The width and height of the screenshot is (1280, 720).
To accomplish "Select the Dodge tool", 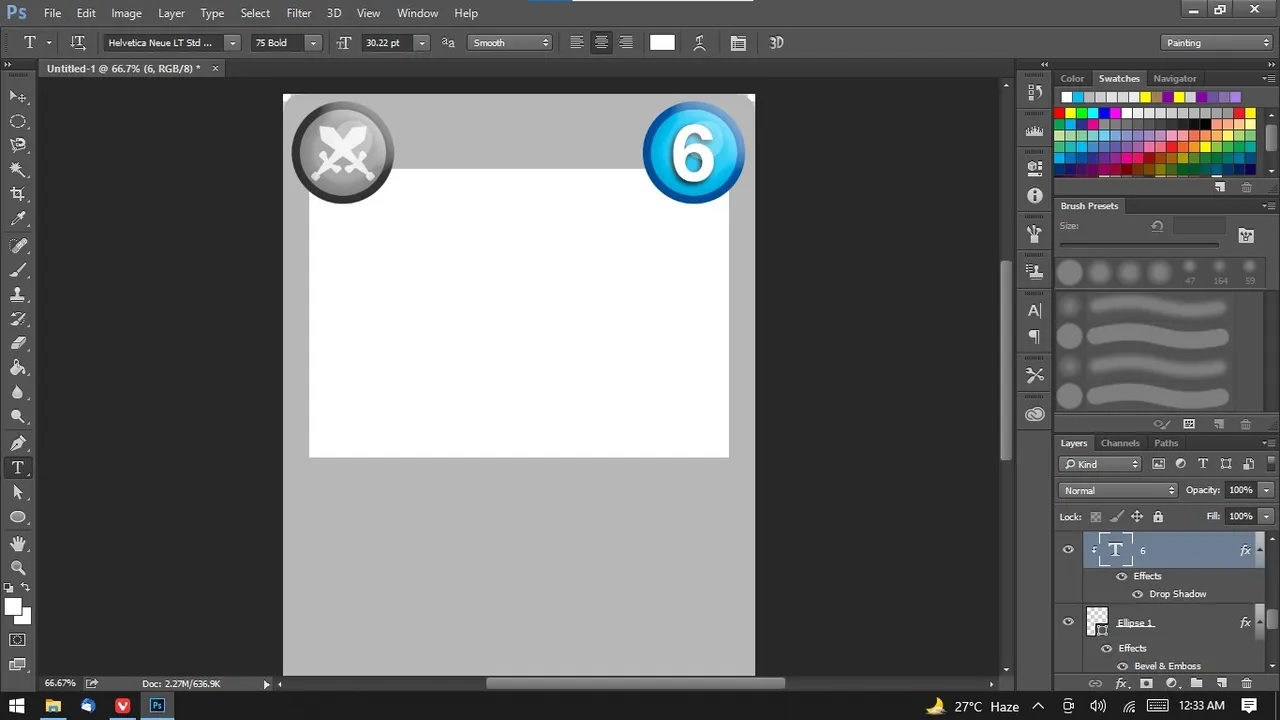I will click(18, 417).
